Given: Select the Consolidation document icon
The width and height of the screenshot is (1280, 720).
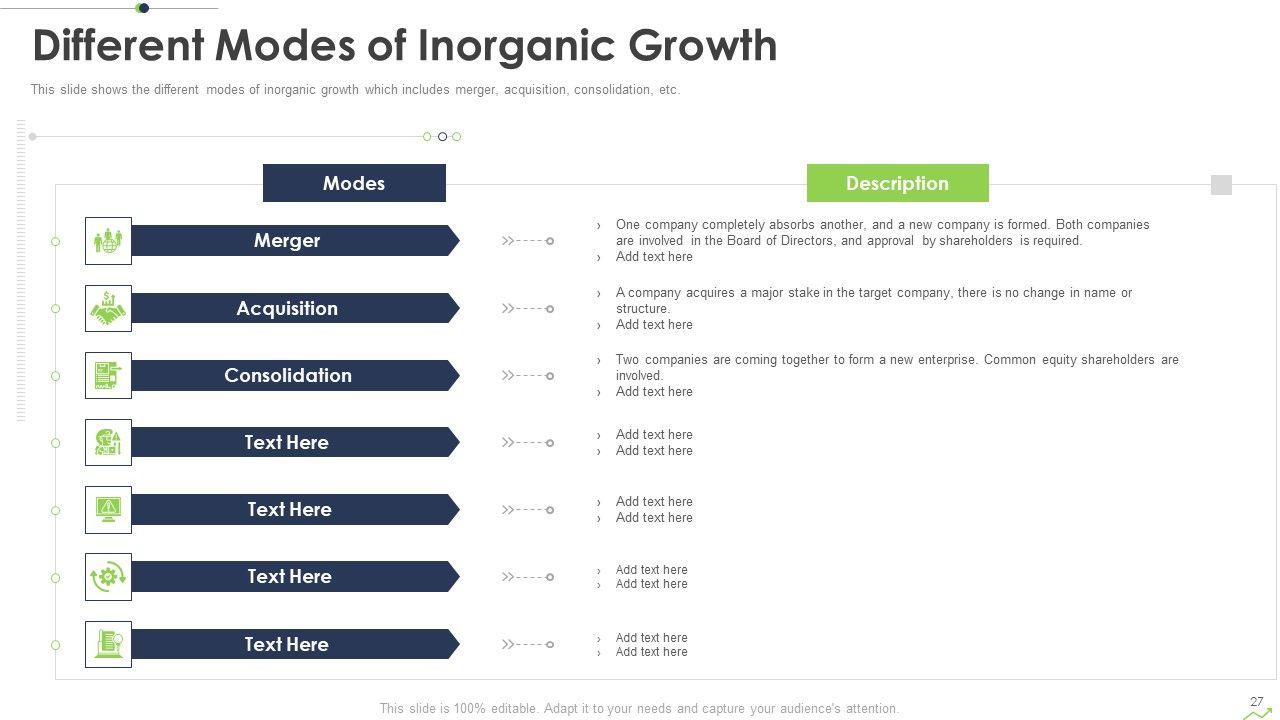Looking at the screenshot, I should tap(108, 376).
